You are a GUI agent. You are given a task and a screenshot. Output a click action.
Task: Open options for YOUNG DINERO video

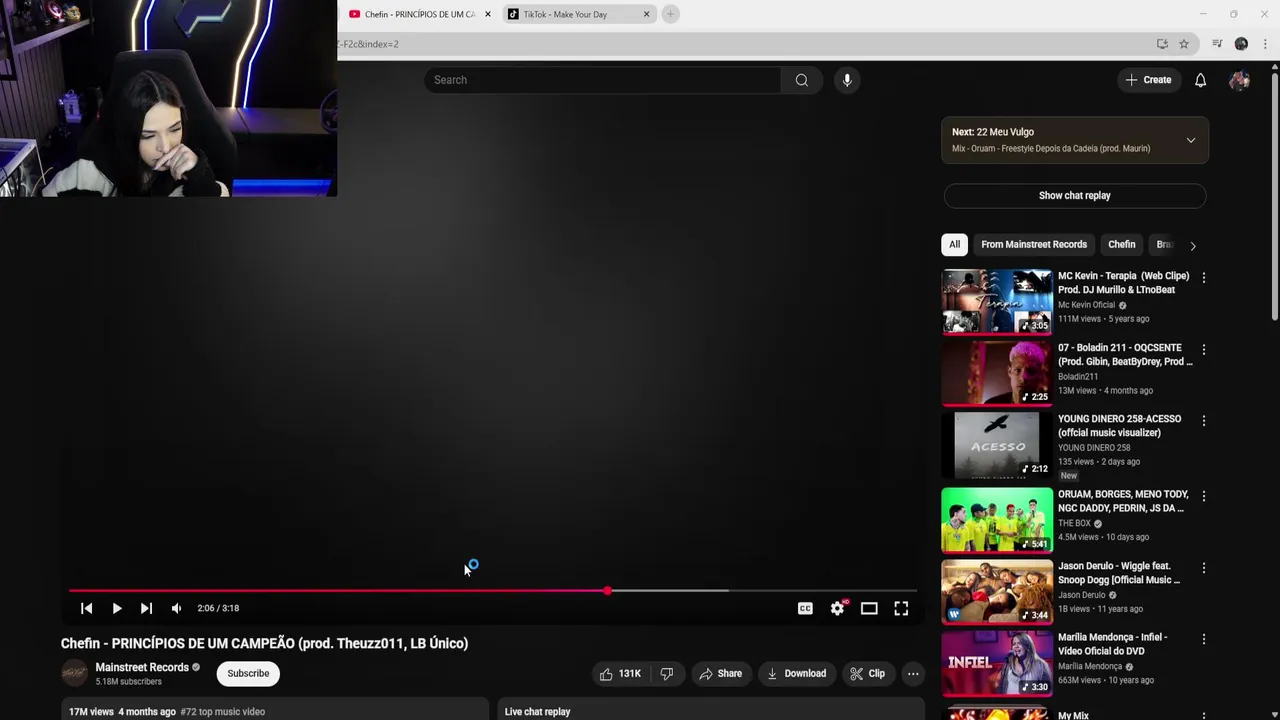pos(1204,421)
